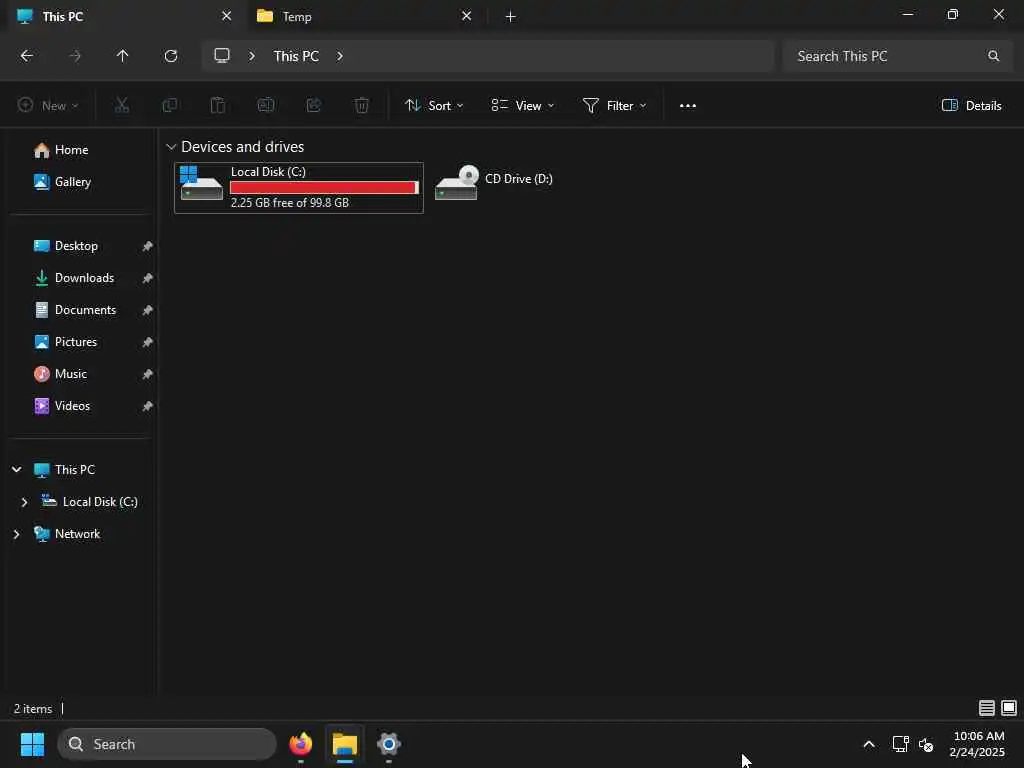Click chevron after This PC in address bar
The width and height of the screenshot is (1024, 768).
(x=340, y=56)
